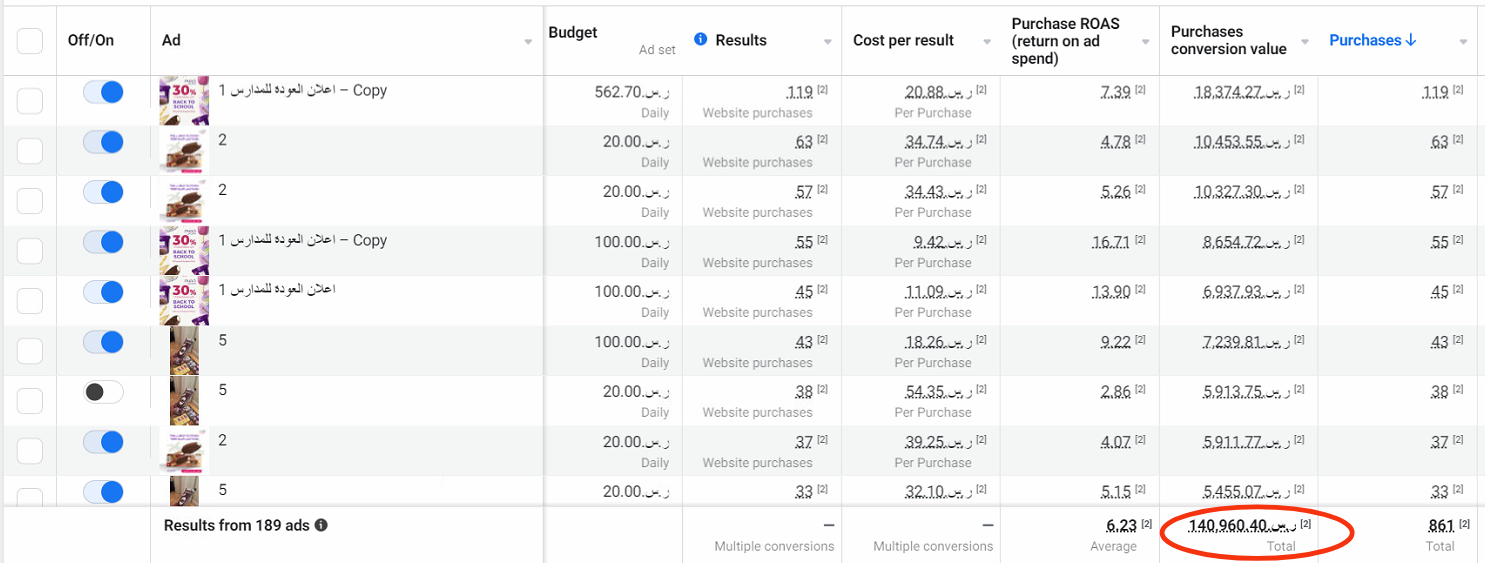Open the Ad column dropdown arrow
1485x563 pixels.
pyautogui.click(x=528, y=42)
